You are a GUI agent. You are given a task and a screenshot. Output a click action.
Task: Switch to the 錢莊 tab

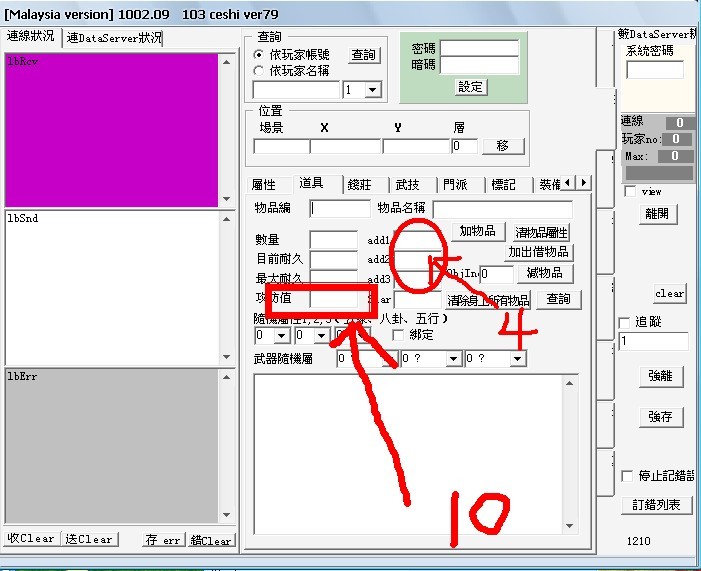coord(359,184)
